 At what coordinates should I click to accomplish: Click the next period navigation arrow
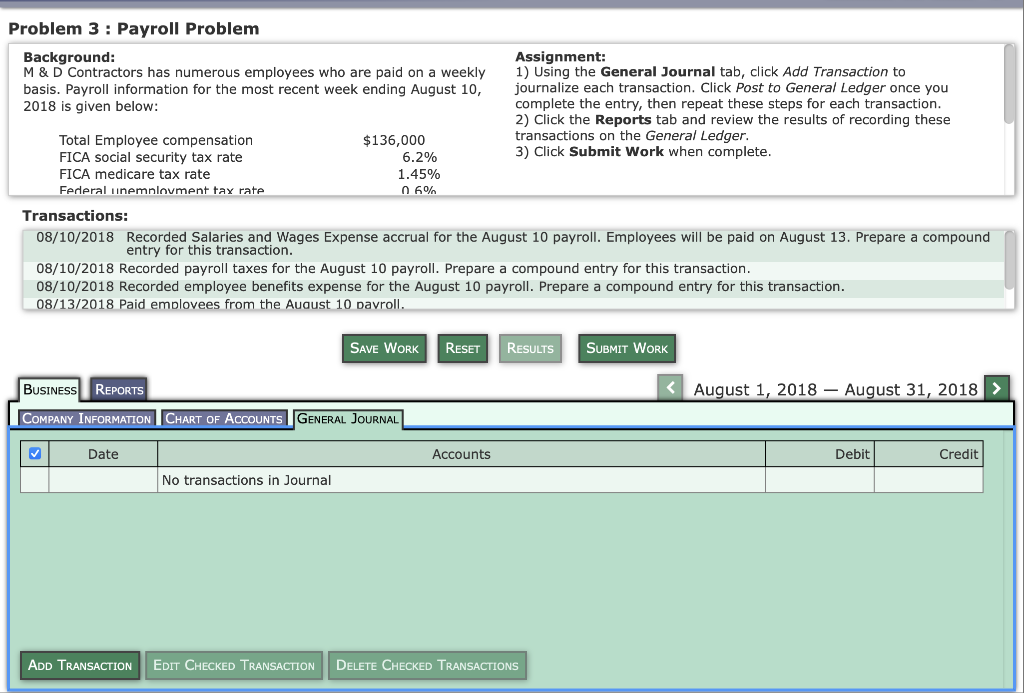[x=994, y=386]
